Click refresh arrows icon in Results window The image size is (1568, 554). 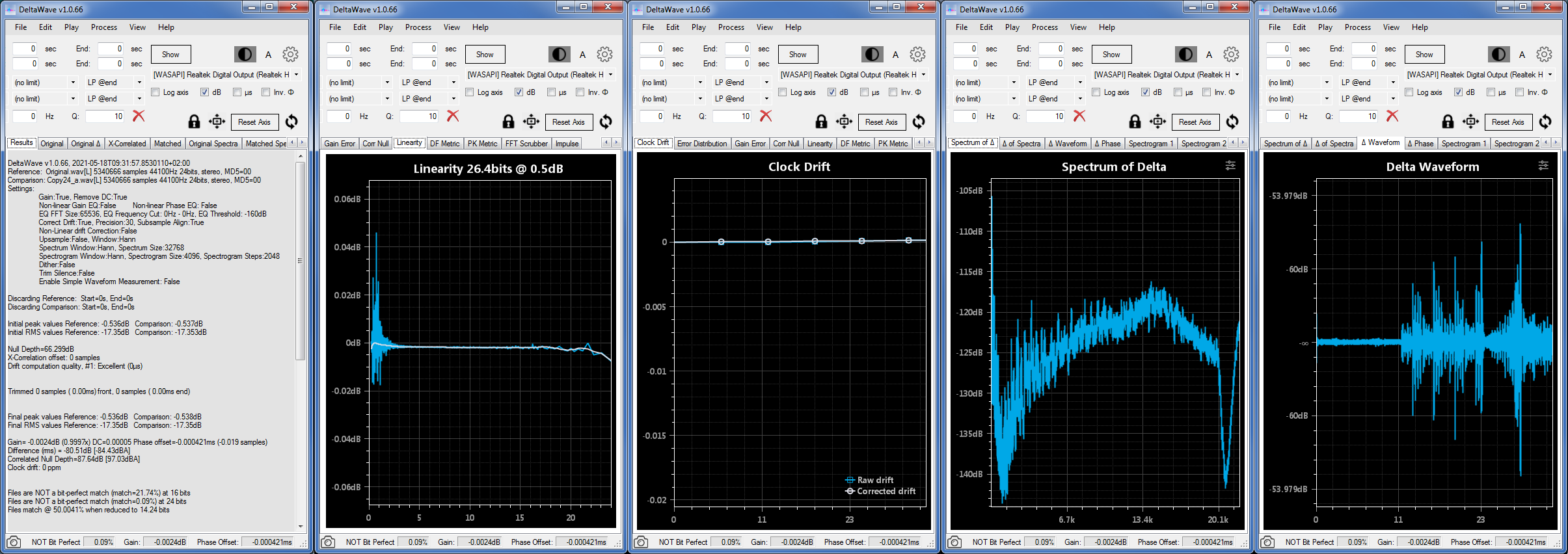click(x=291, y=122)
